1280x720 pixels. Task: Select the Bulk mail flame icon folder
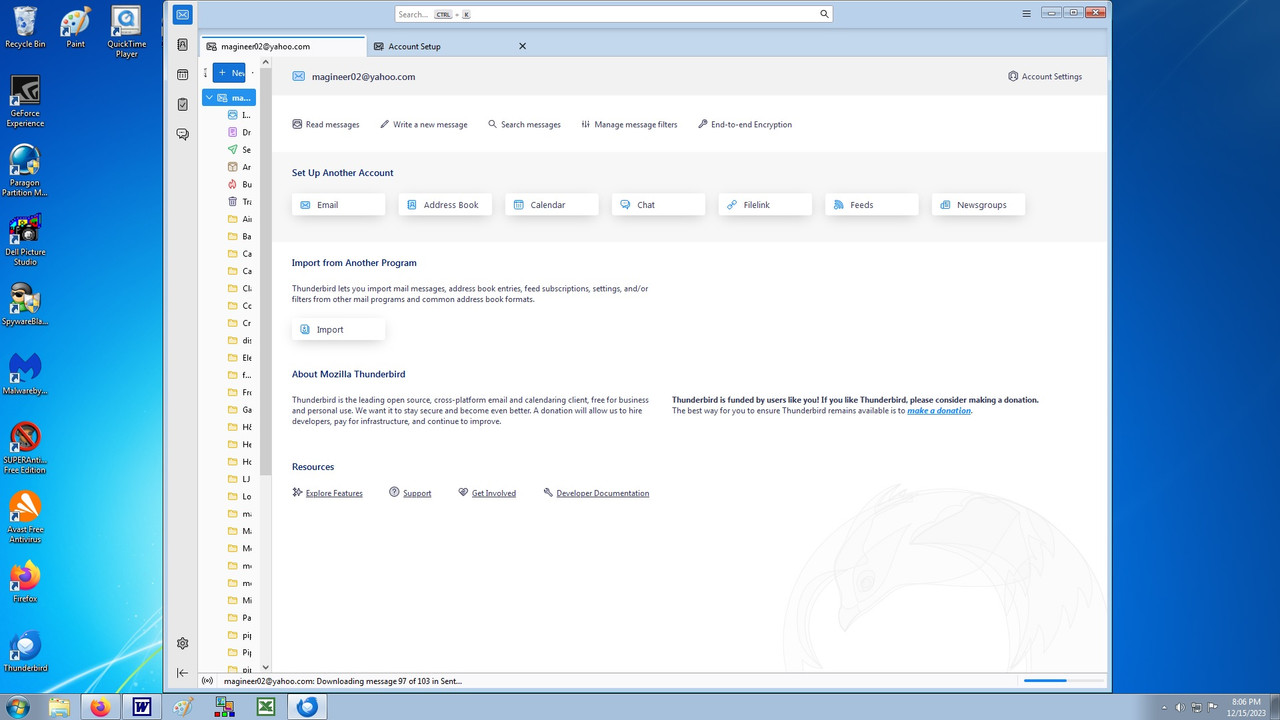233,184
